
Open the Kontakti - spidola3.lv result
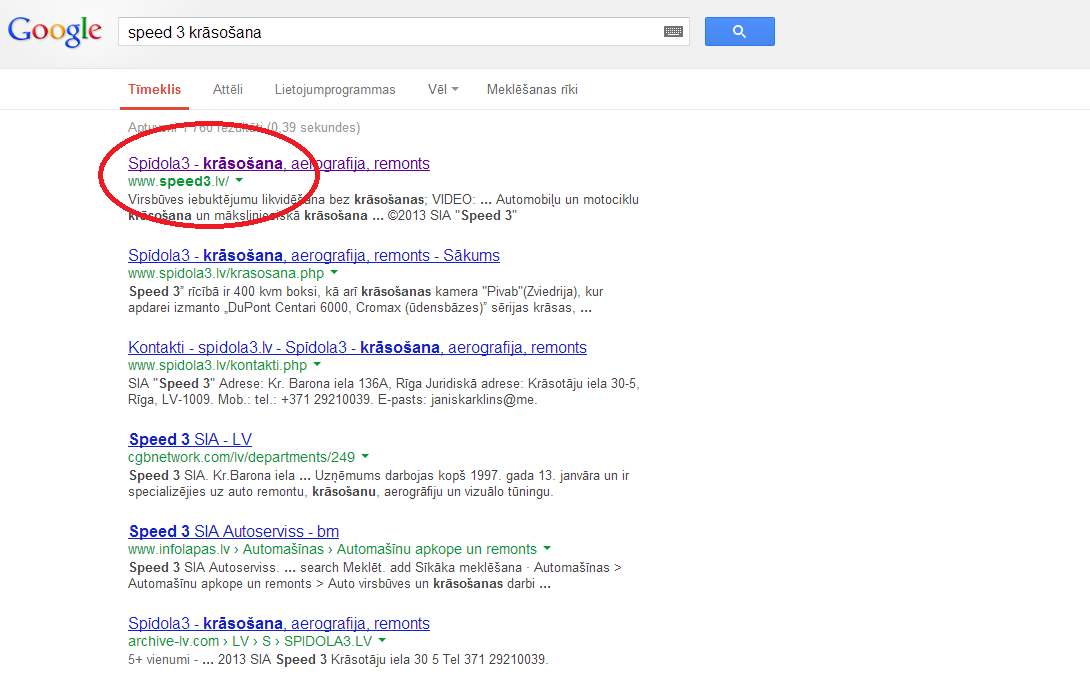(357, 348)
